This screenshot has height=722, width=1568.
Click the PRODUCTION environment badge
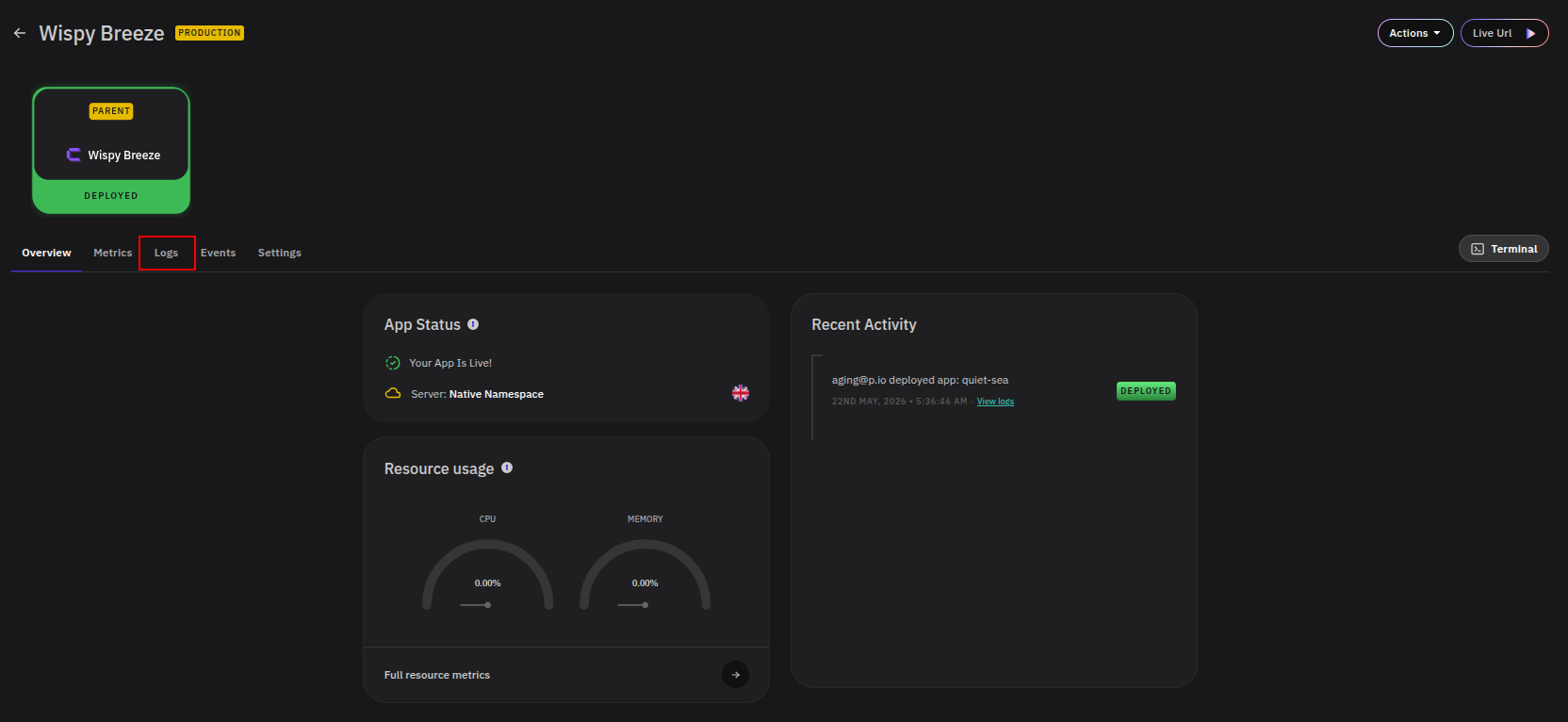209,33
